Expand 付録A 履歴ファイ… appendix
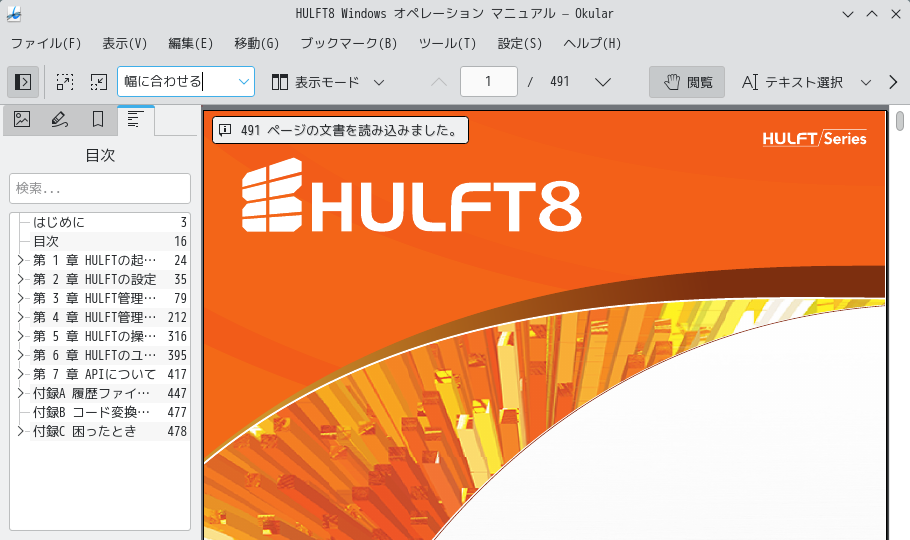Viewport: 910px width, 540px height. (20, 393)
